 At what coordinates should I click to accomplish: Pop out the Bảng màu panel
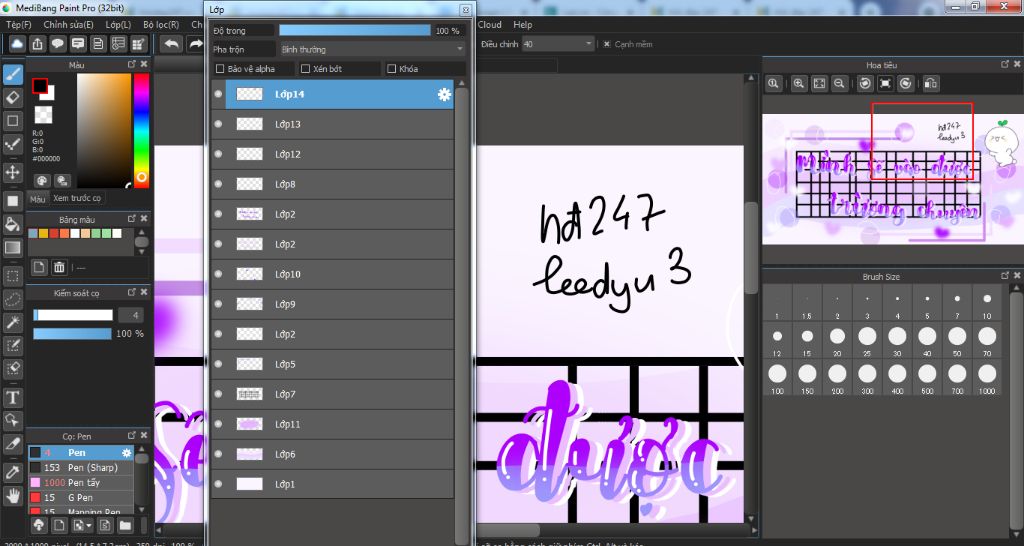point(131,219)
